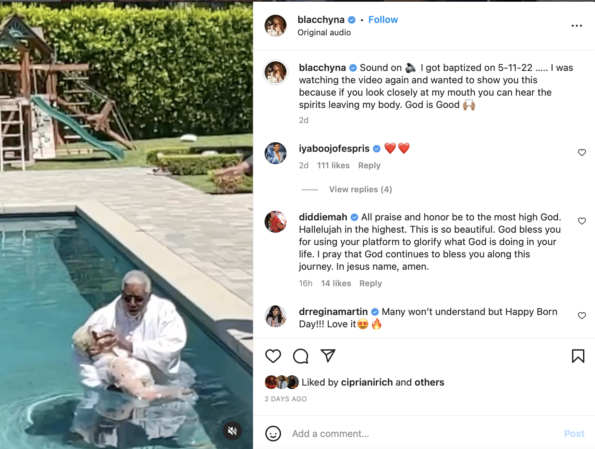Screen dimensions: 595x449
Task: Click the Add a comment field
Action: point(425,433)
